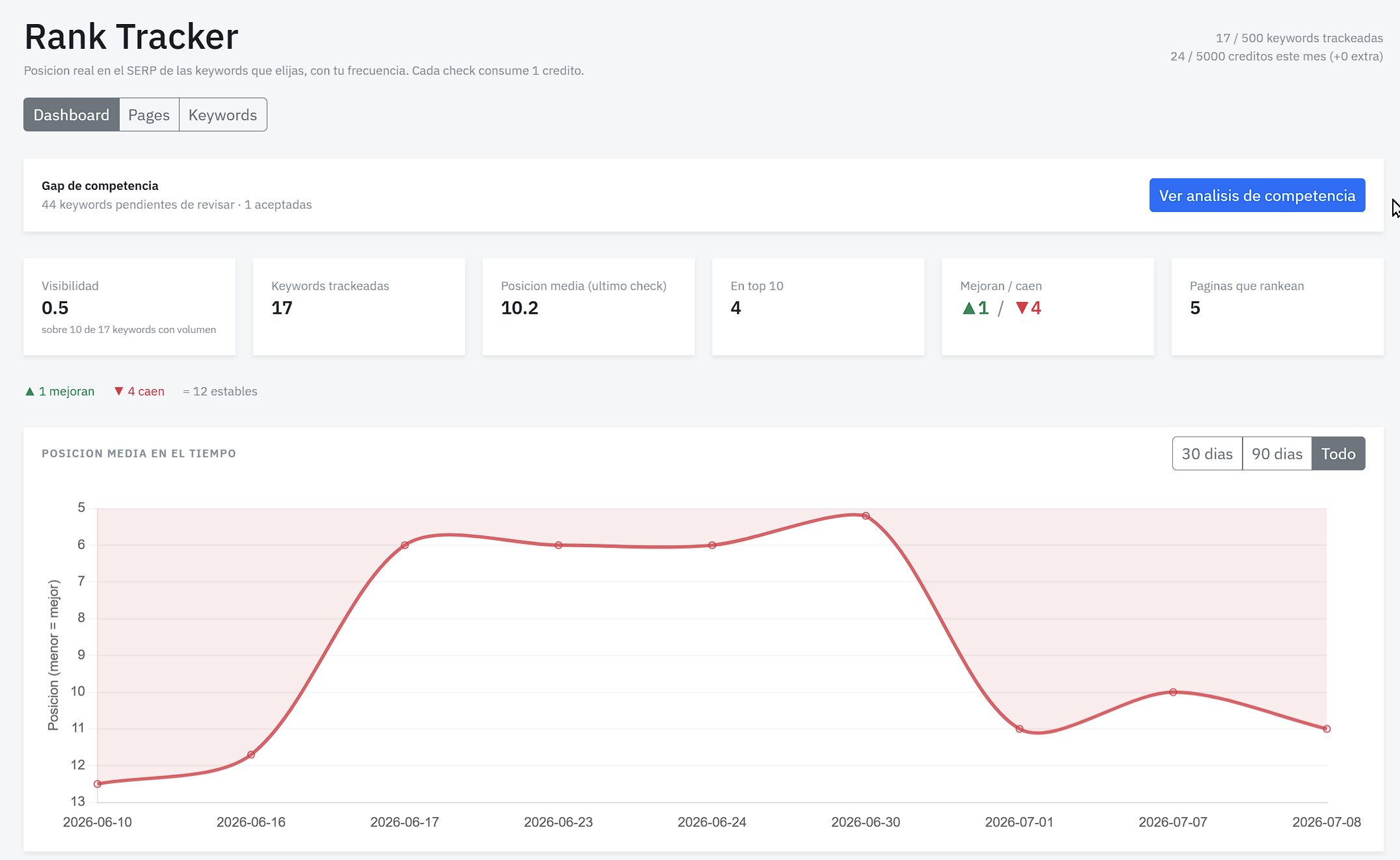Click chart data point for 2026-06-23
The height and width of the screenshot is (860, 1400).
558,545
